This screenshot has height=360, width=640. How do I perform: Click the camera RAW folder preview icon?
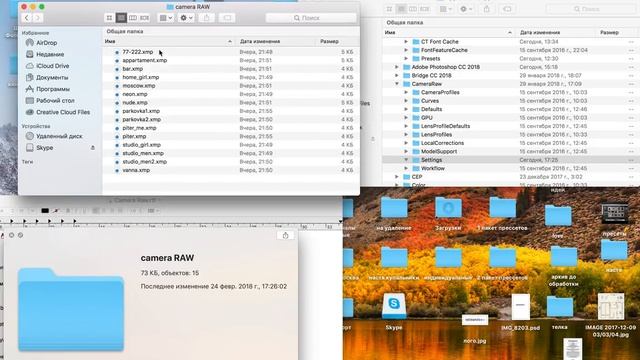71,309
